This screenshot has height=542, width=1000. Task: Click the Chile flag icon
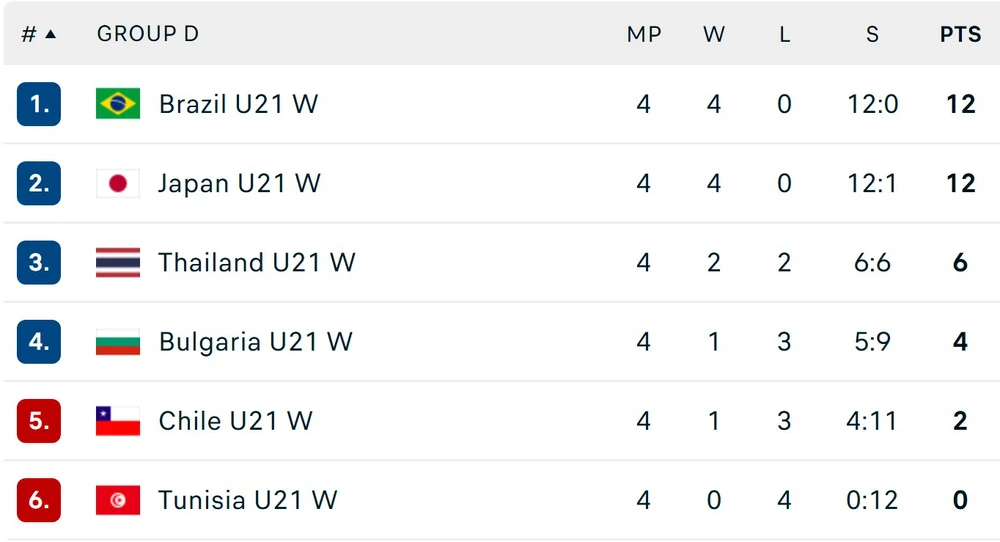coord(118,421)
